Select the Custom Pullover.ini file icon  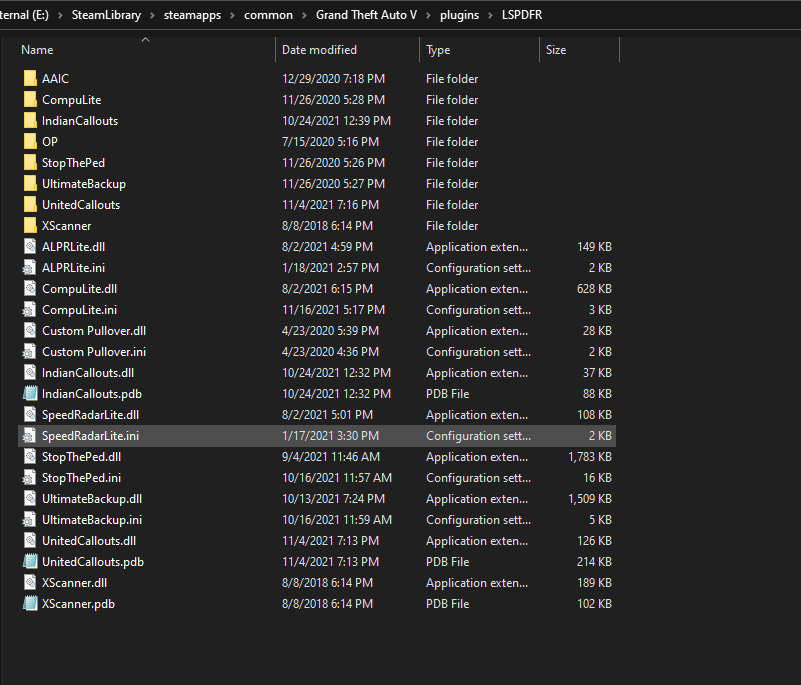point(29,351)
